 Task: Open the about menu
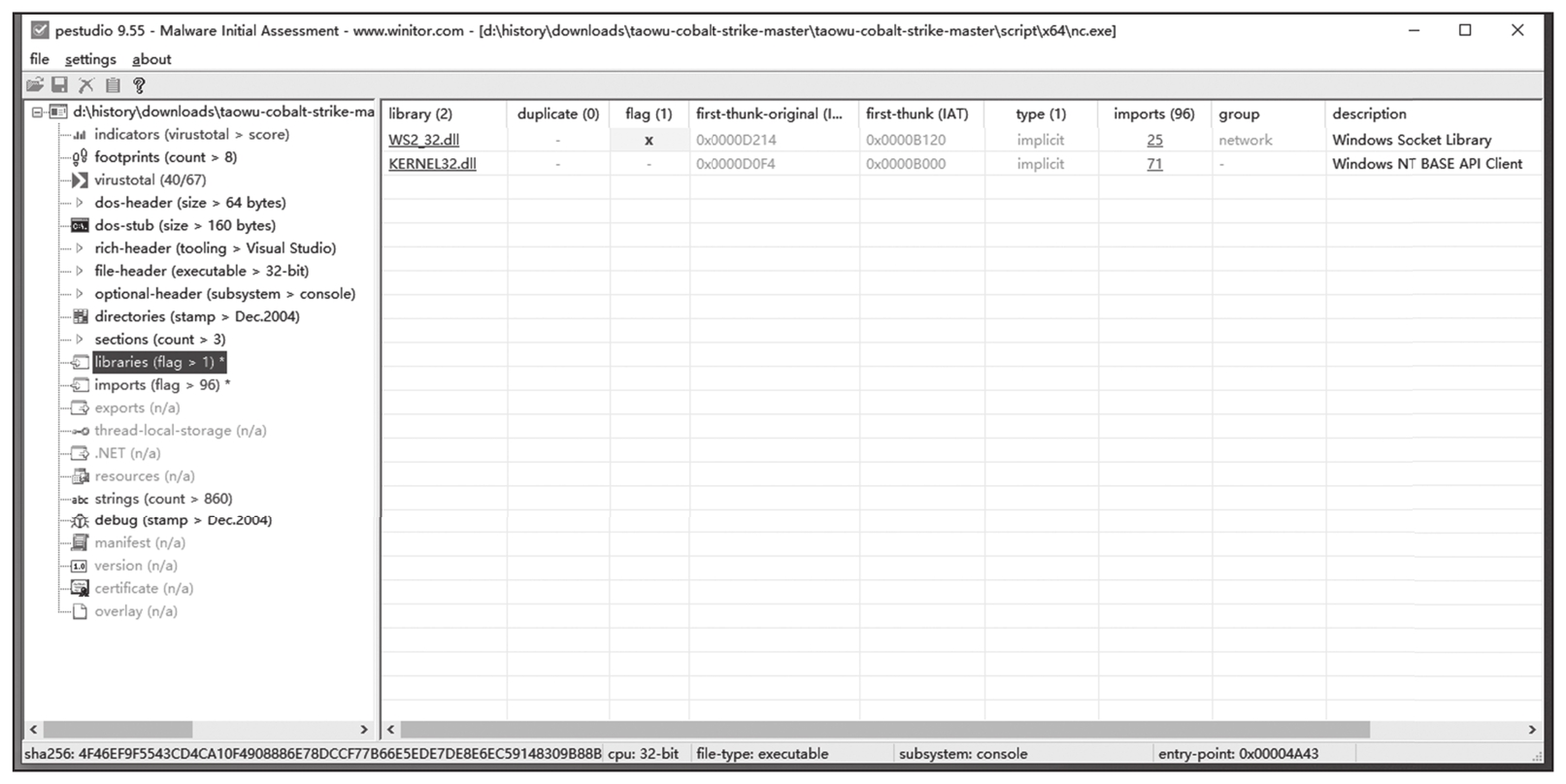(151, 59)
